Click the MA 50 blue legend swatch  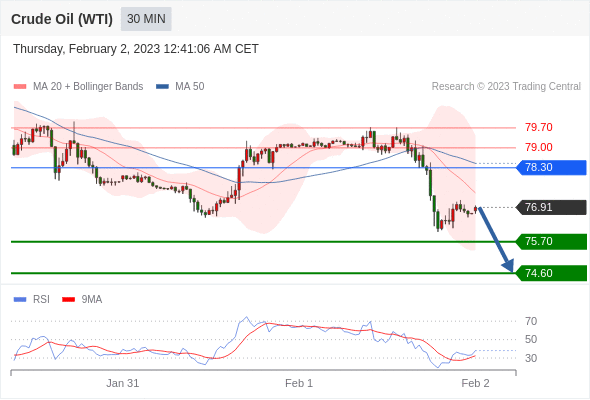tap(162, 87)
